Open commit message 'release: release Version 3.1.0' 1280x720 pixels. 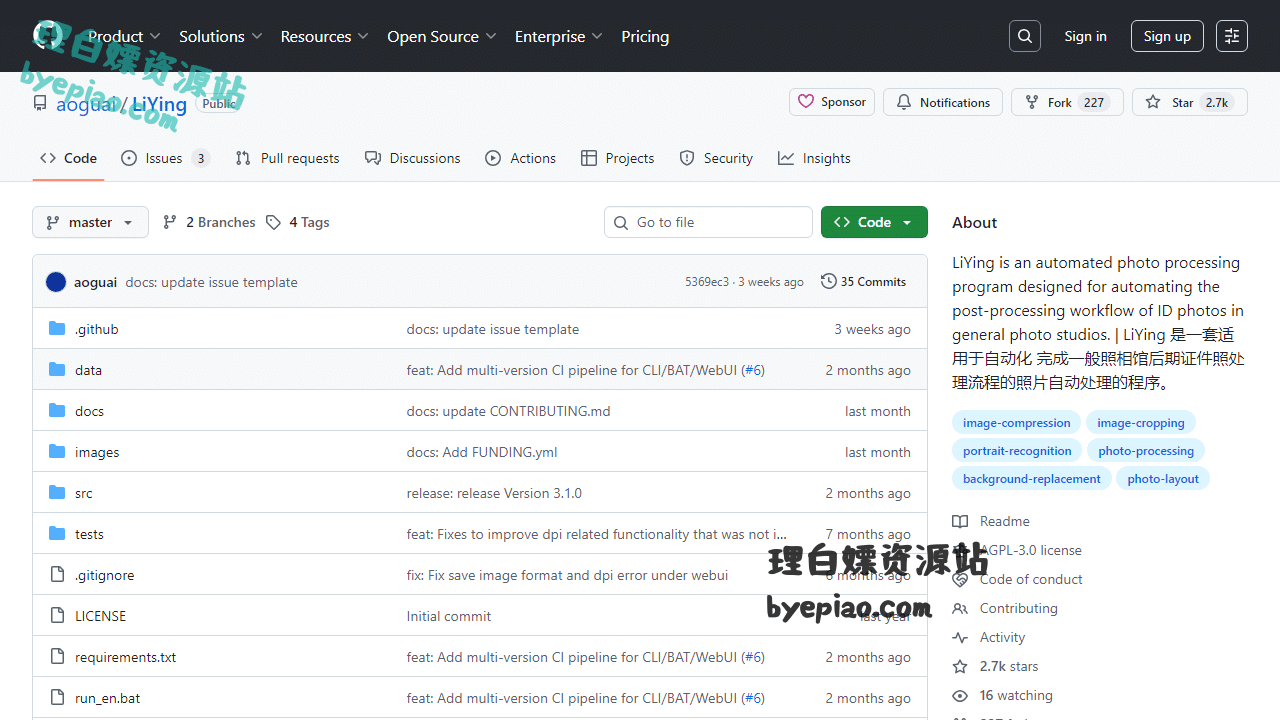click(x=494, y=493)
